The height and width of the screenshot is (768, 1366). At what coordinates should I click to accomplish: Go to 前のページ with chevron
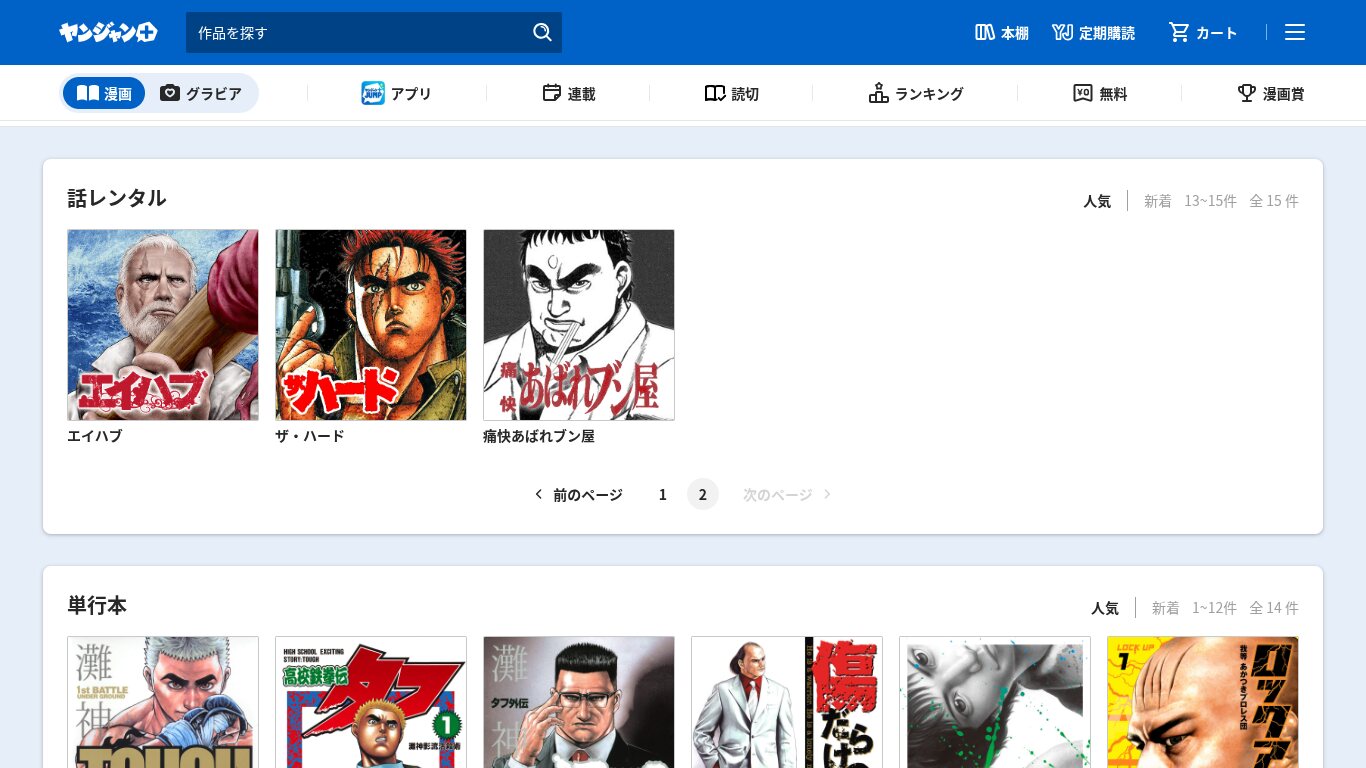578,495
